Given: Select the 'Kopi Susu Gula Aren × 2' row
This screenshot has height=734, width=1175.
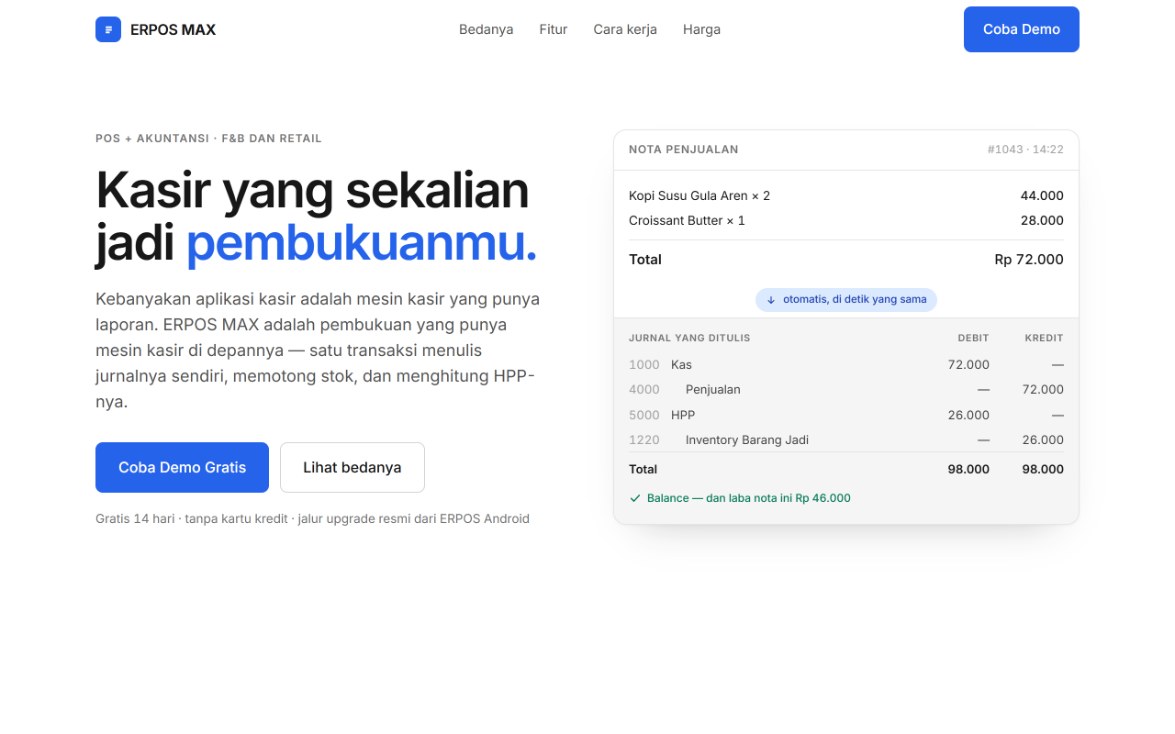Looking at the screenshot, I should click(x=846, y=196).
